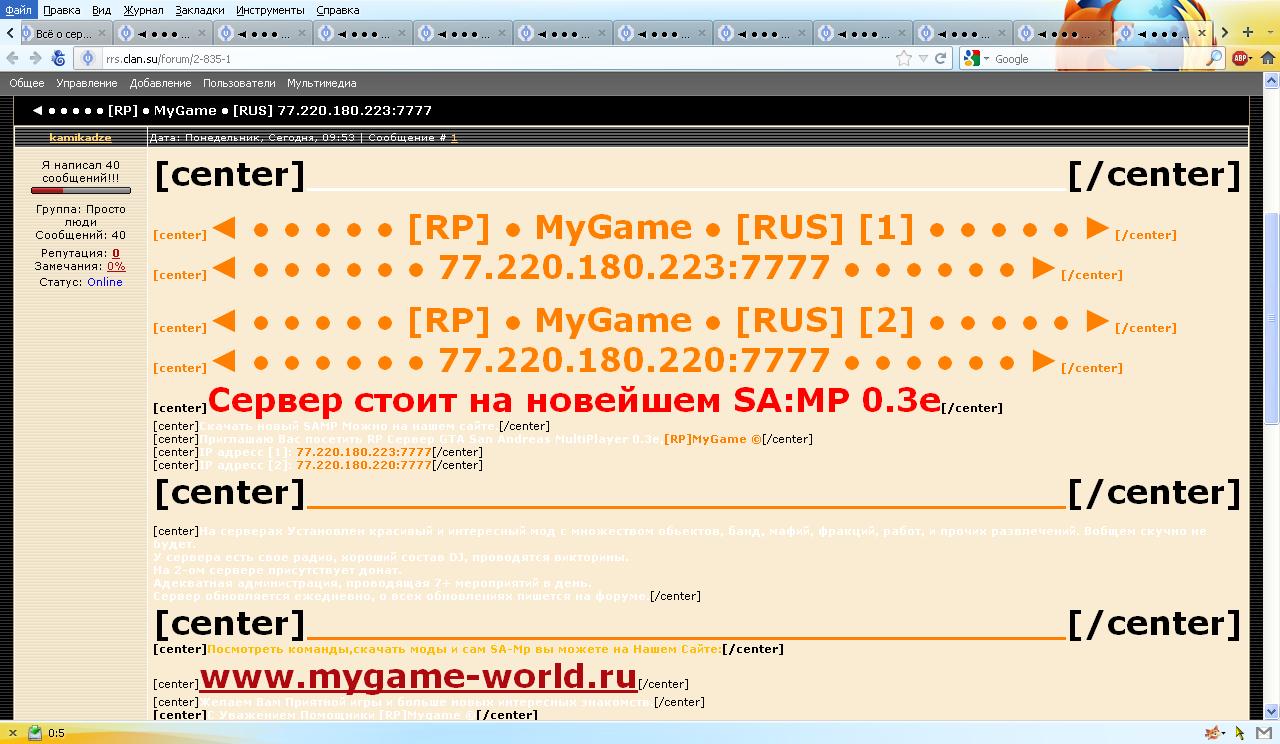Screen dimensions: 1280x744
Task: Open the Adblock Plus ABP icon
Action: [1240, 58]
